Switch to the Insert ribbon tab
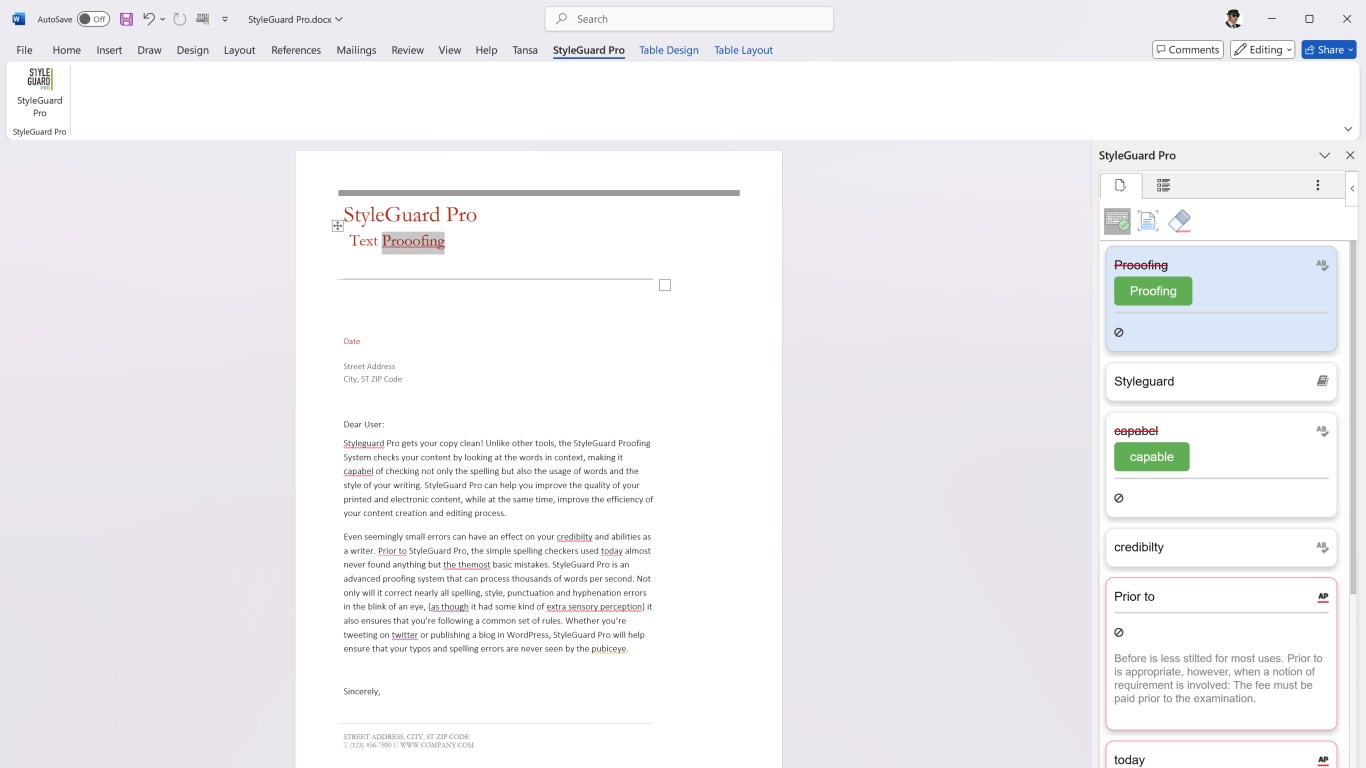This screenshot has width=1366, height=768. tap(109, 50)
